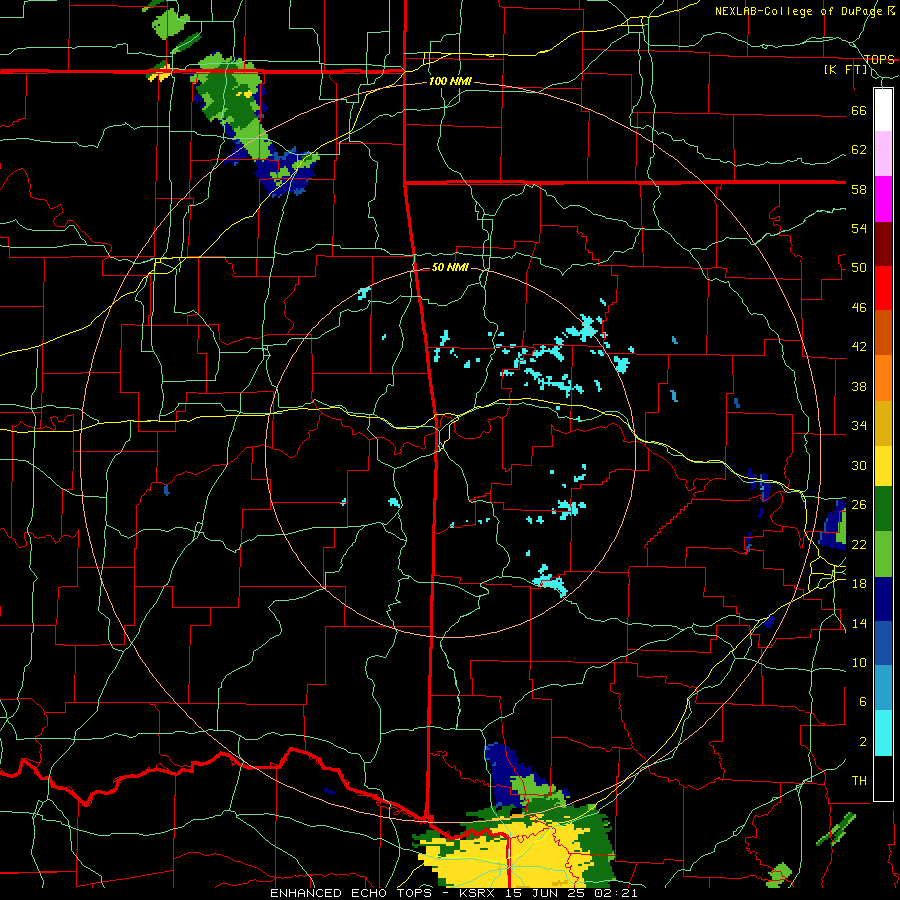Click the legend value "2"

pyautogui.click(x=863, y=742)
